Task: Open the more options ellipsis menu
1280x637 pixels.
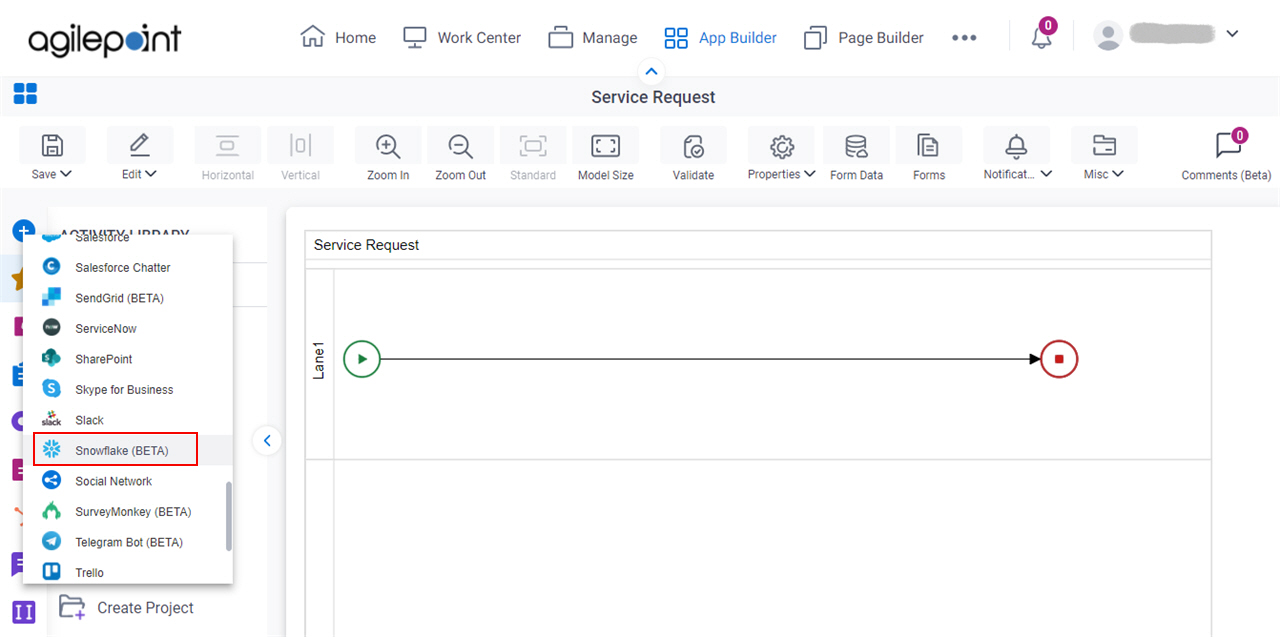Action: click(x=964, y=37)
